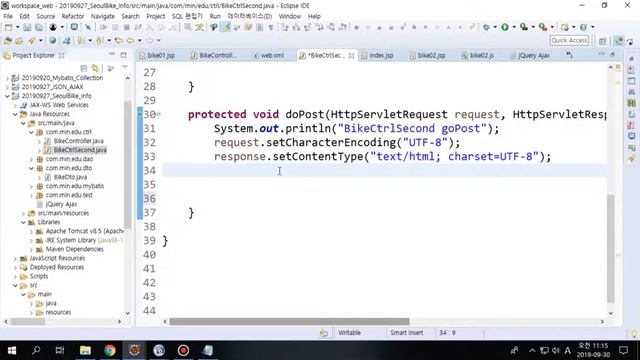Click the Save All icon in the toolbar
The image size is (640, 360).
tap(38, 27)
